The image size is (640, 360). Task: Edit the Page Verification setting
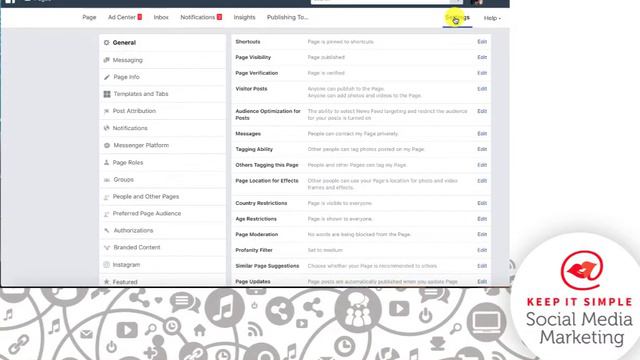(x=482, y=73)
